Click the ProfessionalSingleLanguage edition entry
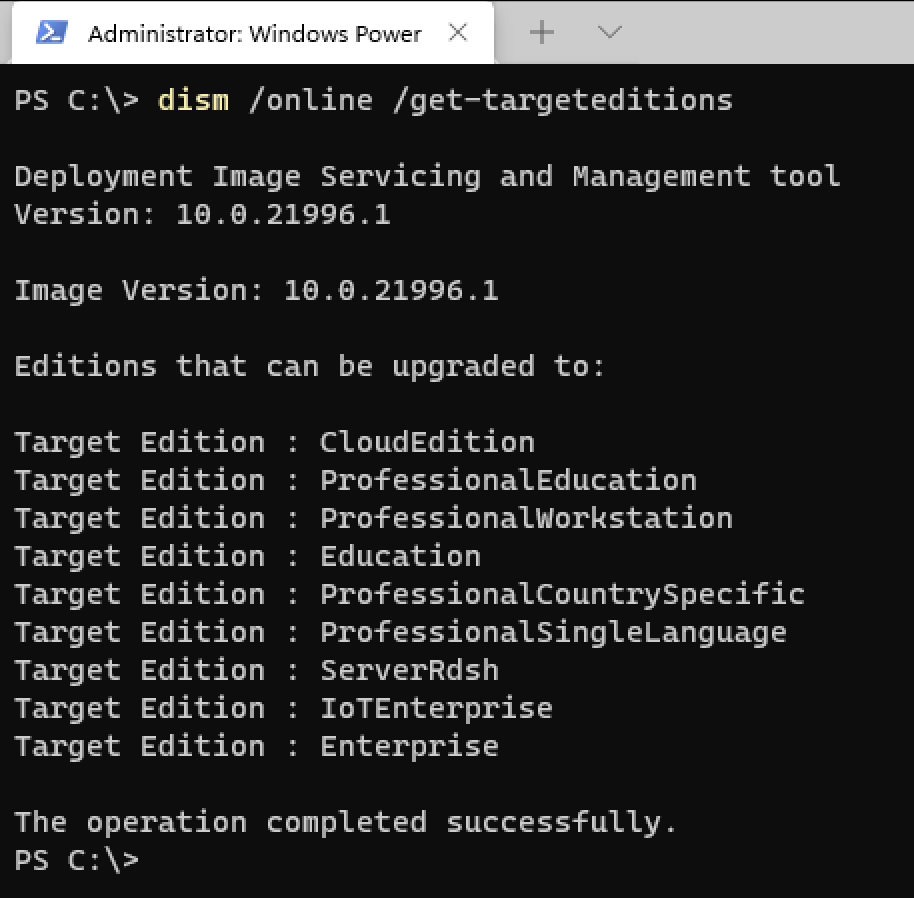This screenshot has width=914, height=898. tap(553, 633)
